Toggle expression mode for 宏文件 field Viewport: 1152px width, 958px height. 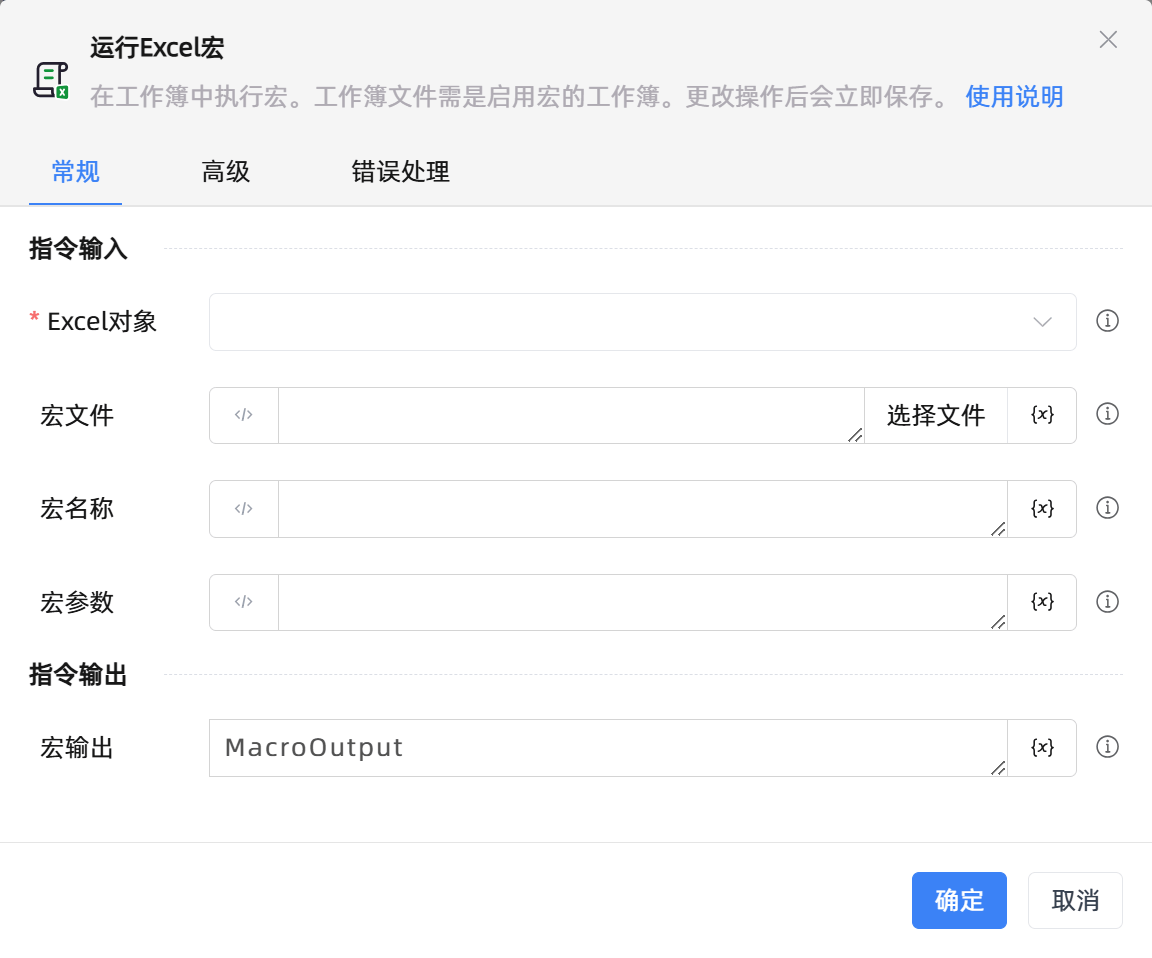point(244,415)
